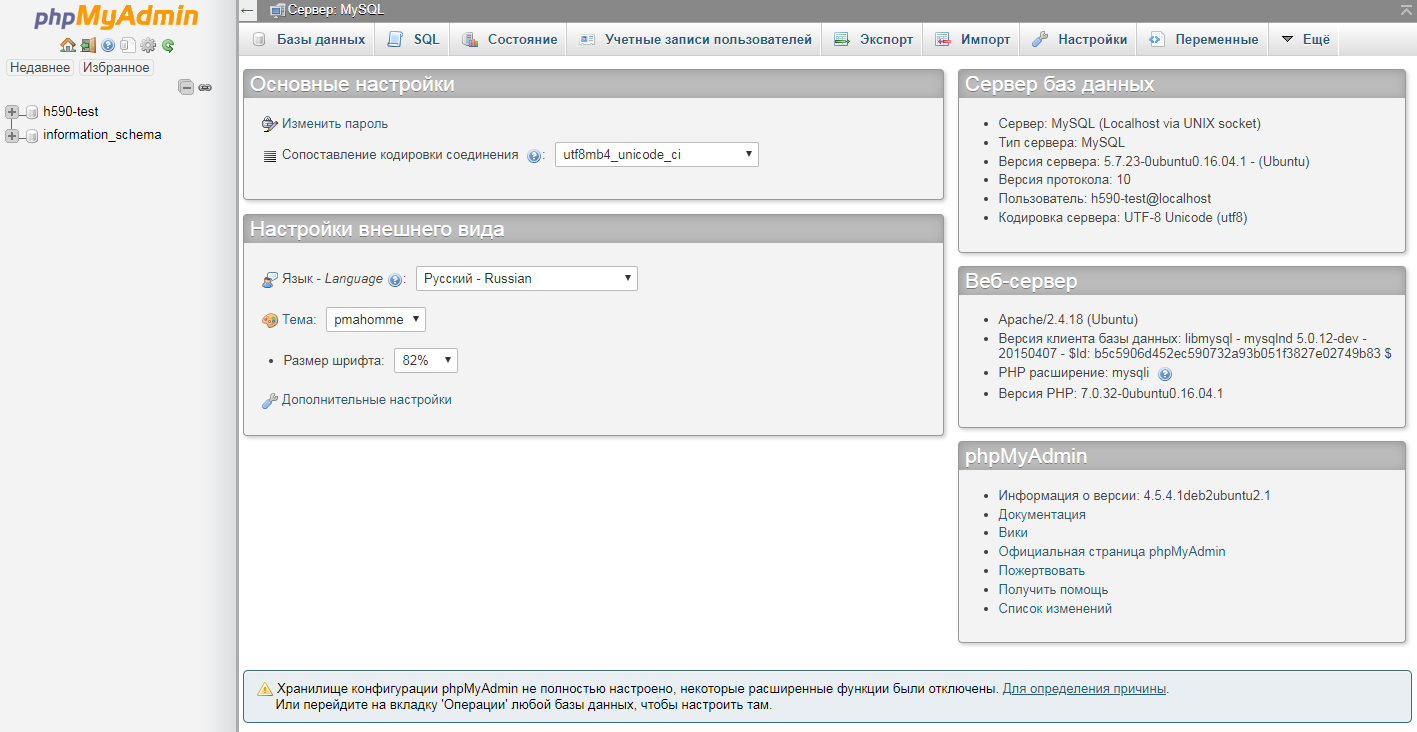Image resolution: width=1417 pixels, height=732 pixels.
Task: Select information_schema database name
Action: (x=102, y=135)
